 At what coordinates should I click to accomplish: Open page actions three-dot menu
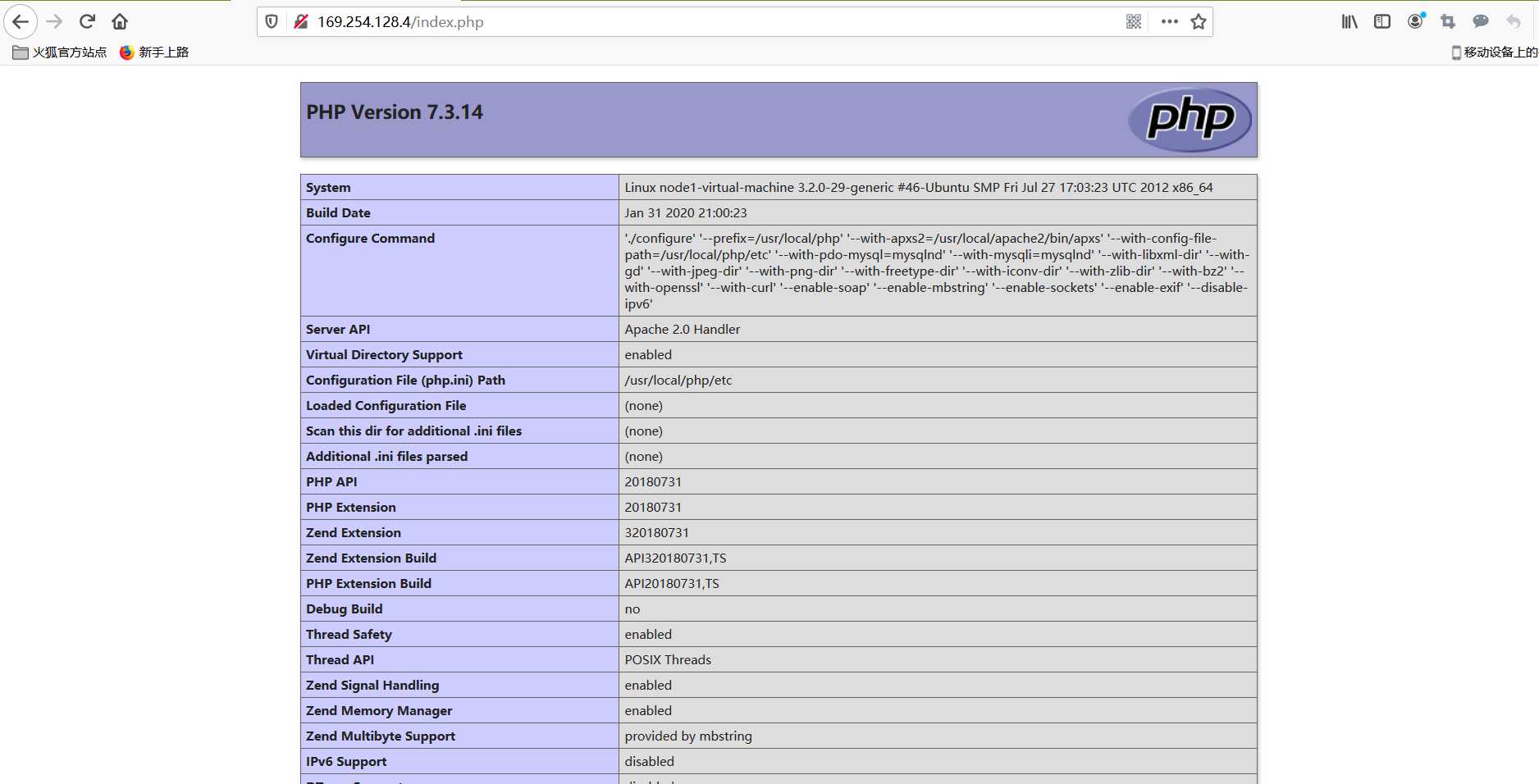coord(1170,21)
